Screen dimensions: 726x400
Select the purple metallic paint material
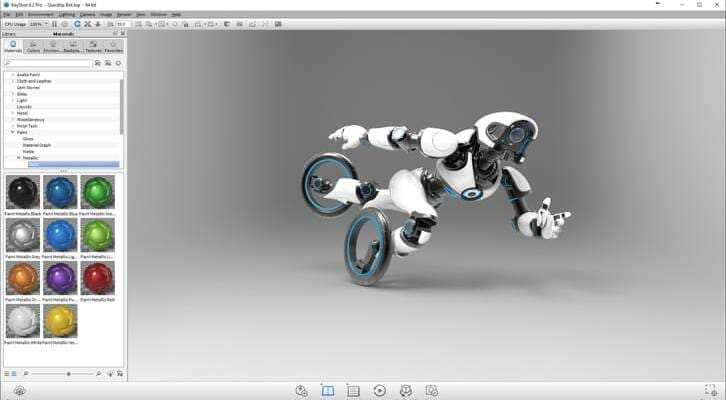(60, 278)
